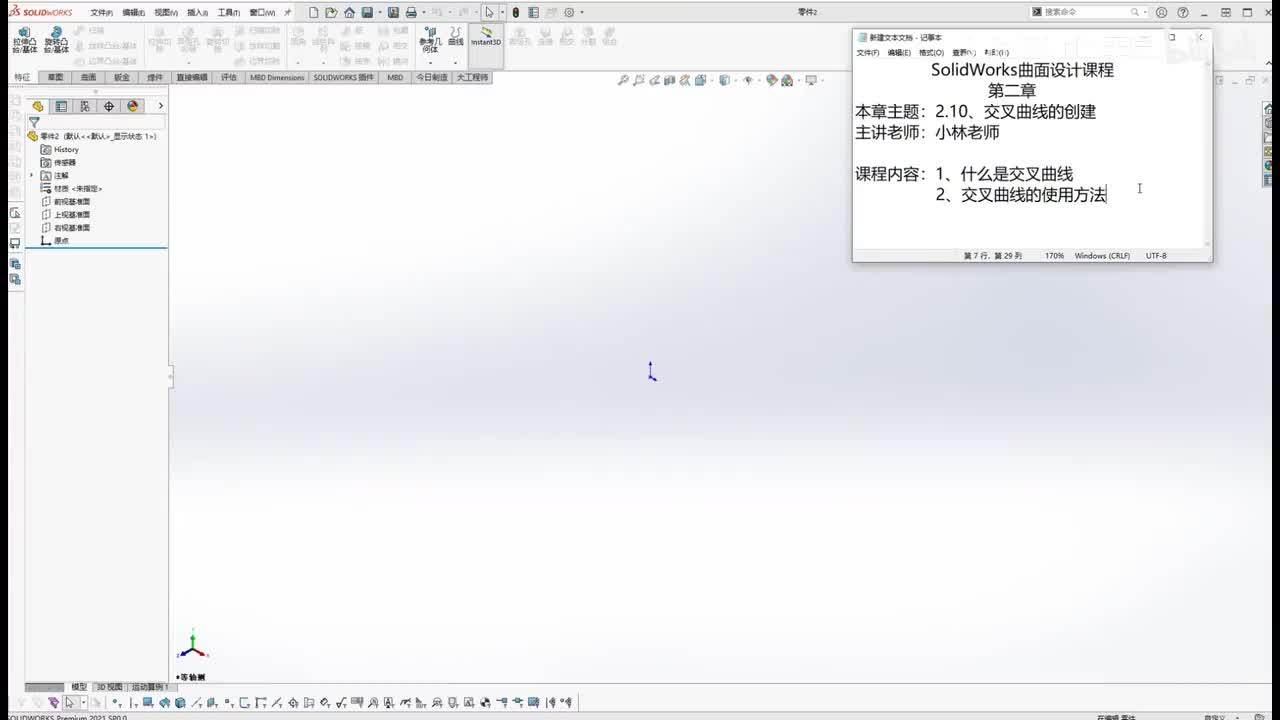Open the 格式(O) menu in Notepad
This screenshot has width=1280, height=720.
point(931,52)
